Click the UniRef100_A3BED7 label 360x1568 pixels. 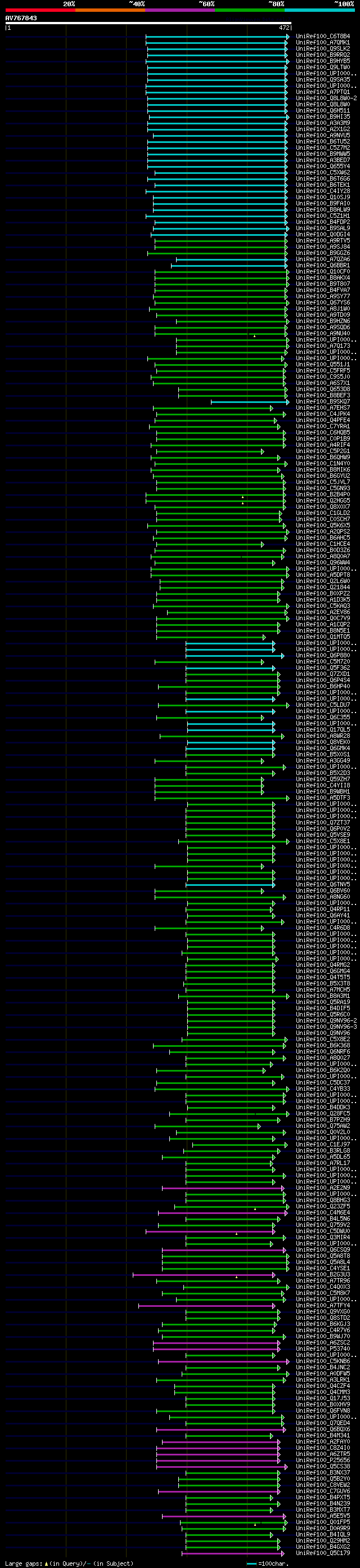pos(323,160)
